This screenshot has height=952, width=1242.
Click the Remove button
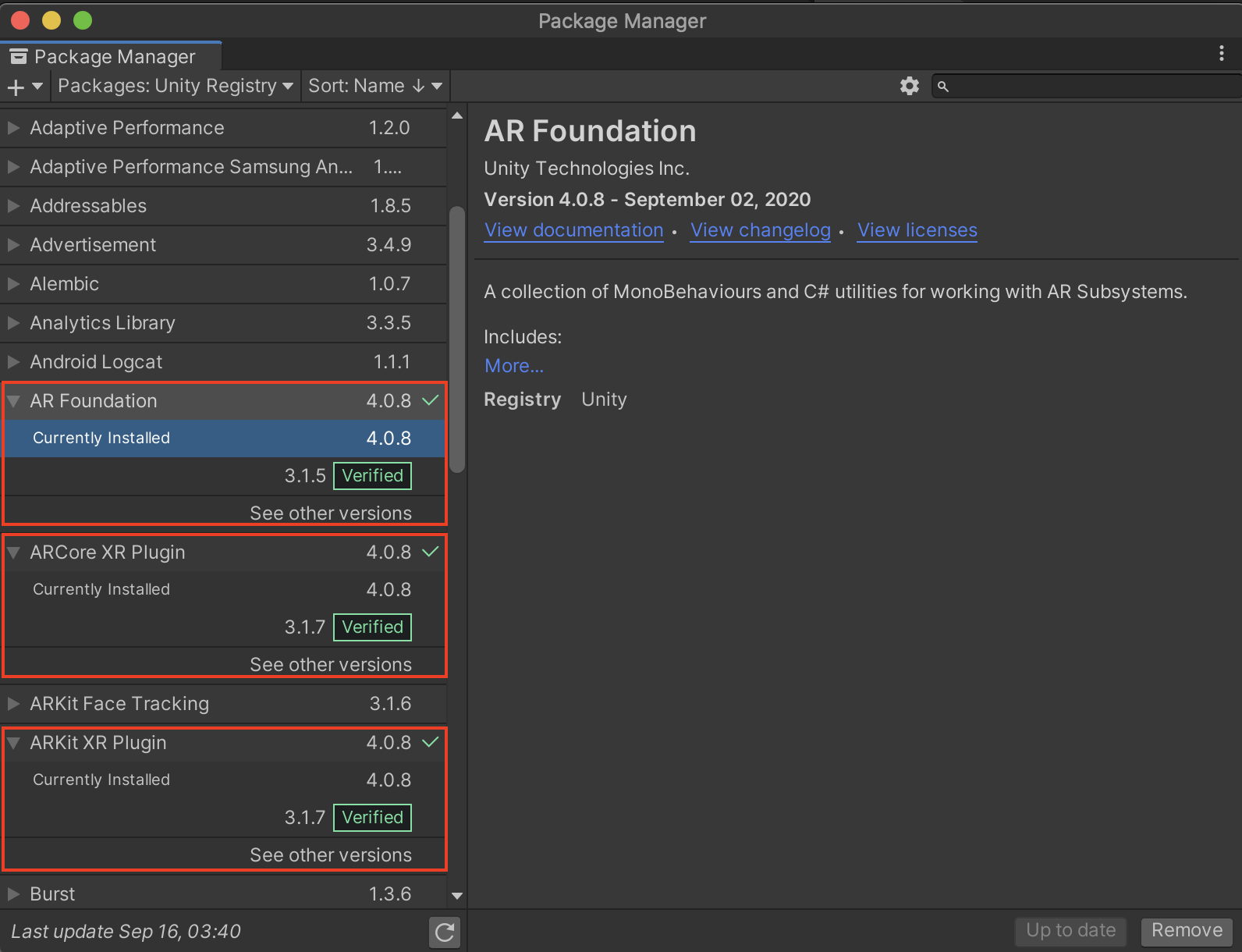point(1186,930)
